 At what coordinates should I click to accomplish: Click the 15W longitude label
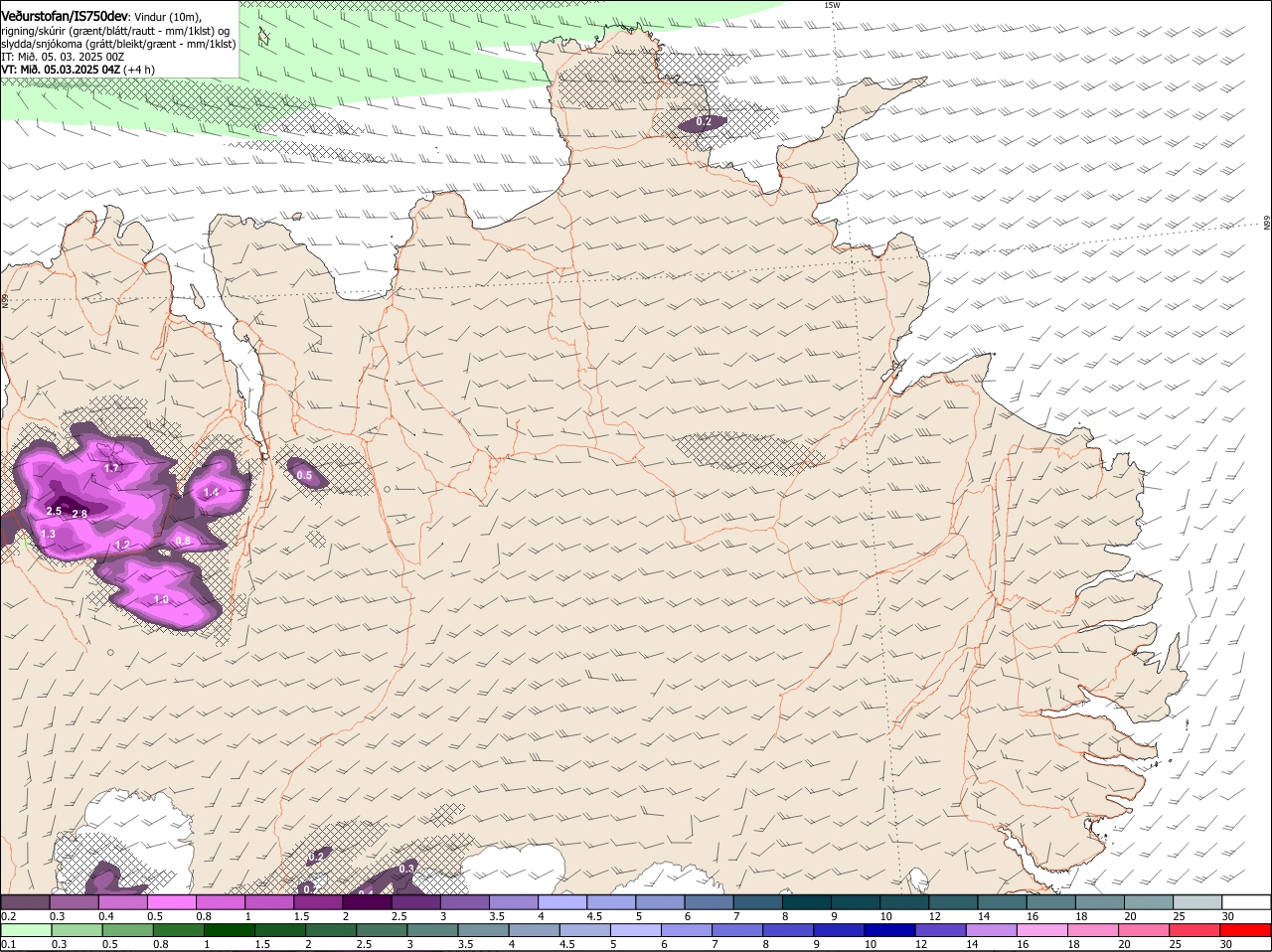click(832, 5)
